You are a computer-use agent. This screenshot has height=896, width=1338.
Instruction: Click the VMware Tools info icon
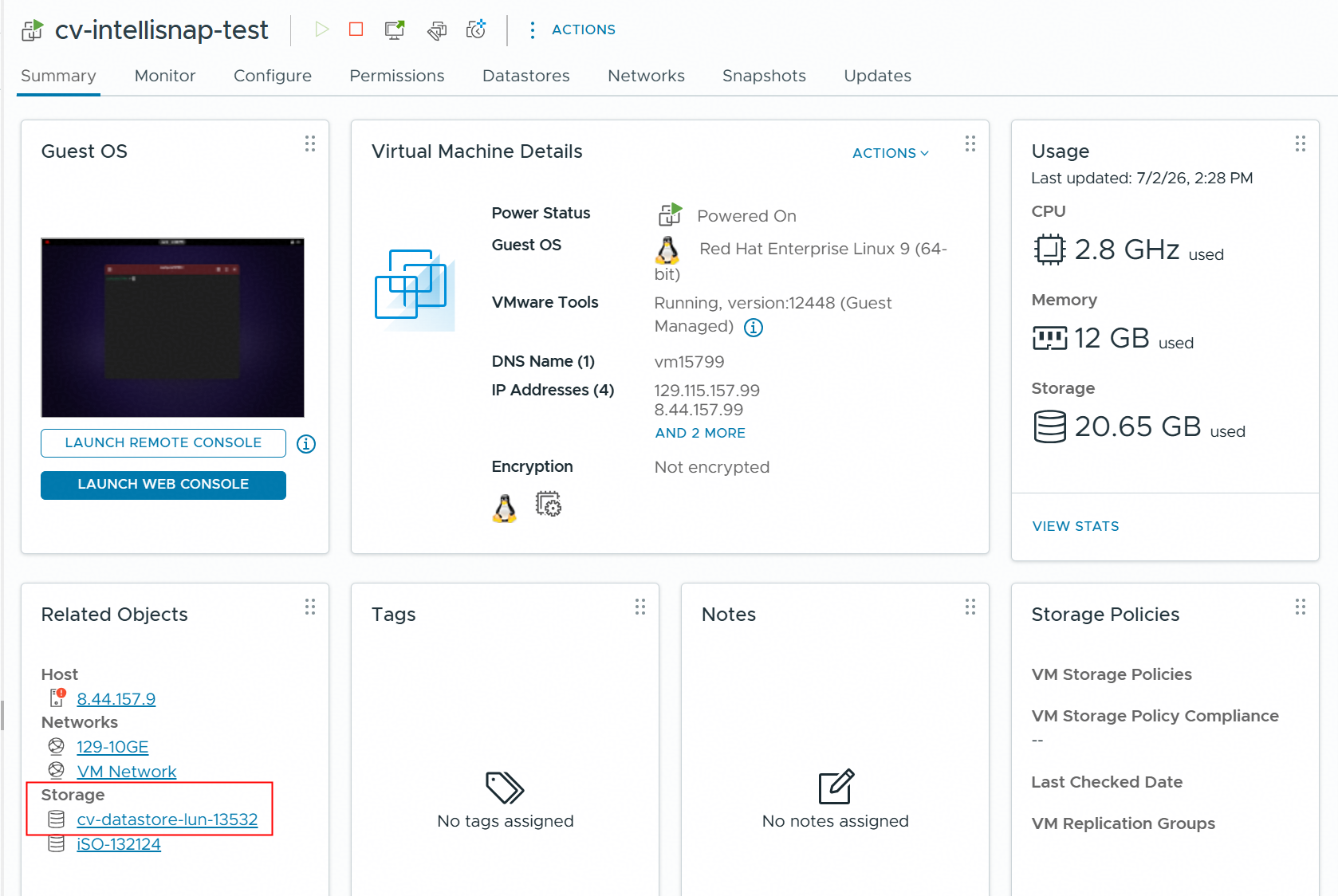click(x=754, y=328)
